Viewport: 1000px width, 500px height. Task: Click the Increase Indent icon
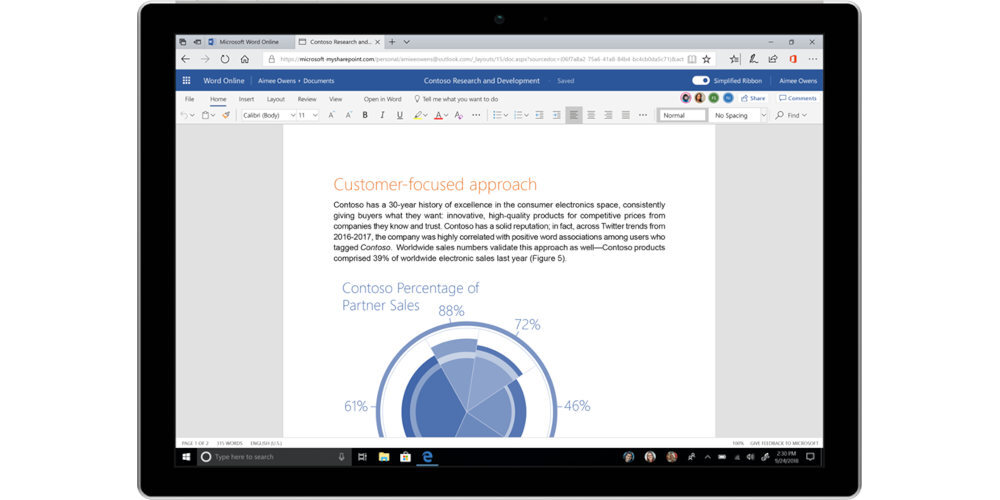pyautogui.click(x=555, y=115)
